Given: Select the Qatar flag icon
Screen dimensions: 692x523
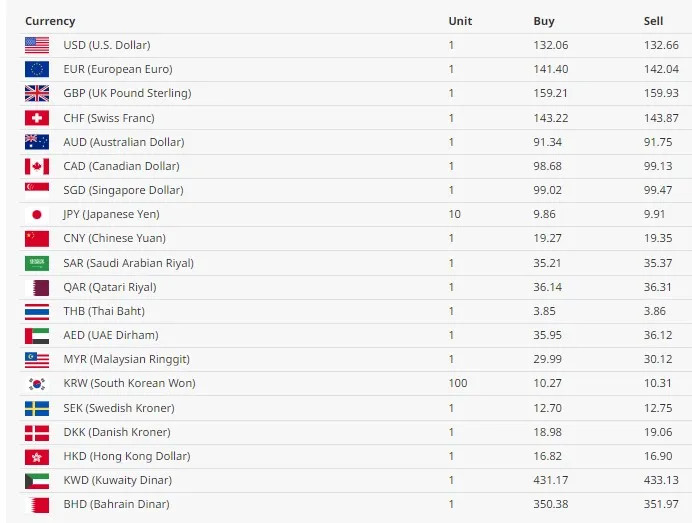Looking at the screenshot, I should pos(37,288).
